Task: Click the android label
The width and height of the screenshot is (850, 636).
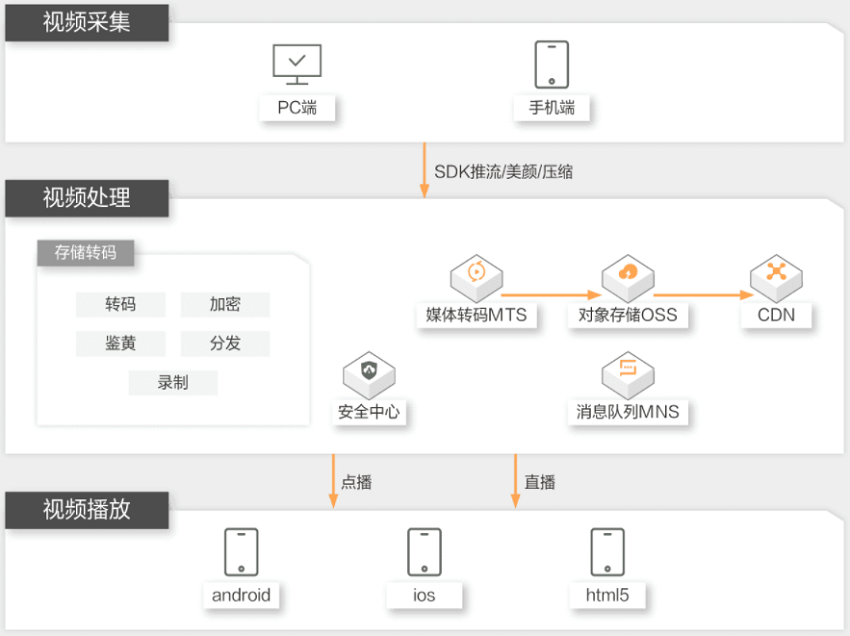Action: [241, 595]
